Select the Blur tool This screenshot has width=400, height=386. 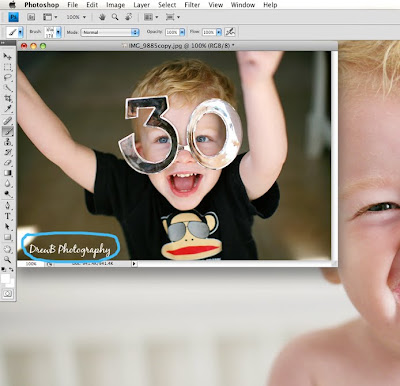point(7,183)
